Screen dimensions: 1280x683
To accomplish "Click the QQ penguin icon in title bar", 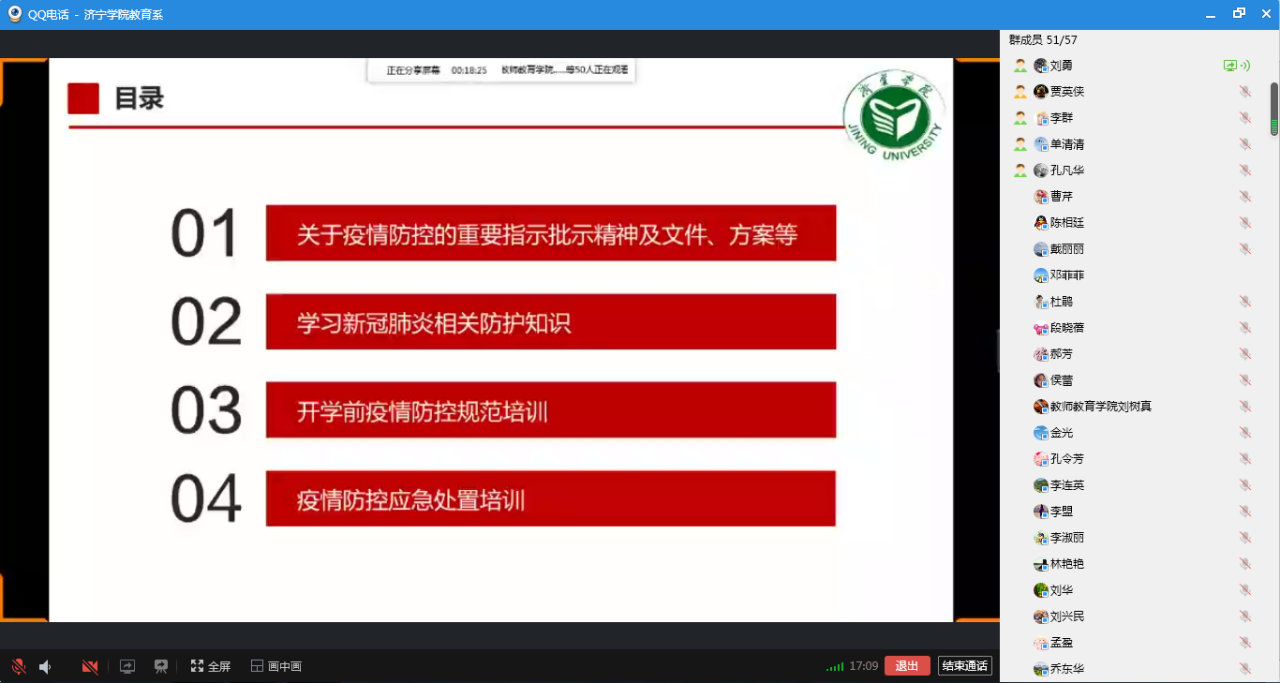I will click(x=14, y=14).
